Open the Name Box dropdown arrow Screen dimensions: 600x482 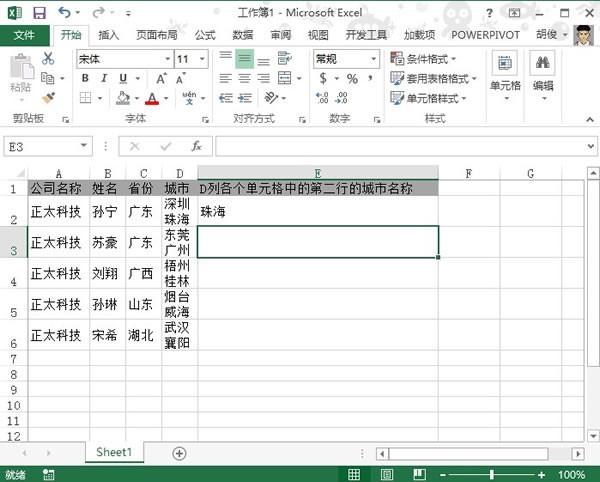pos(83,146)
